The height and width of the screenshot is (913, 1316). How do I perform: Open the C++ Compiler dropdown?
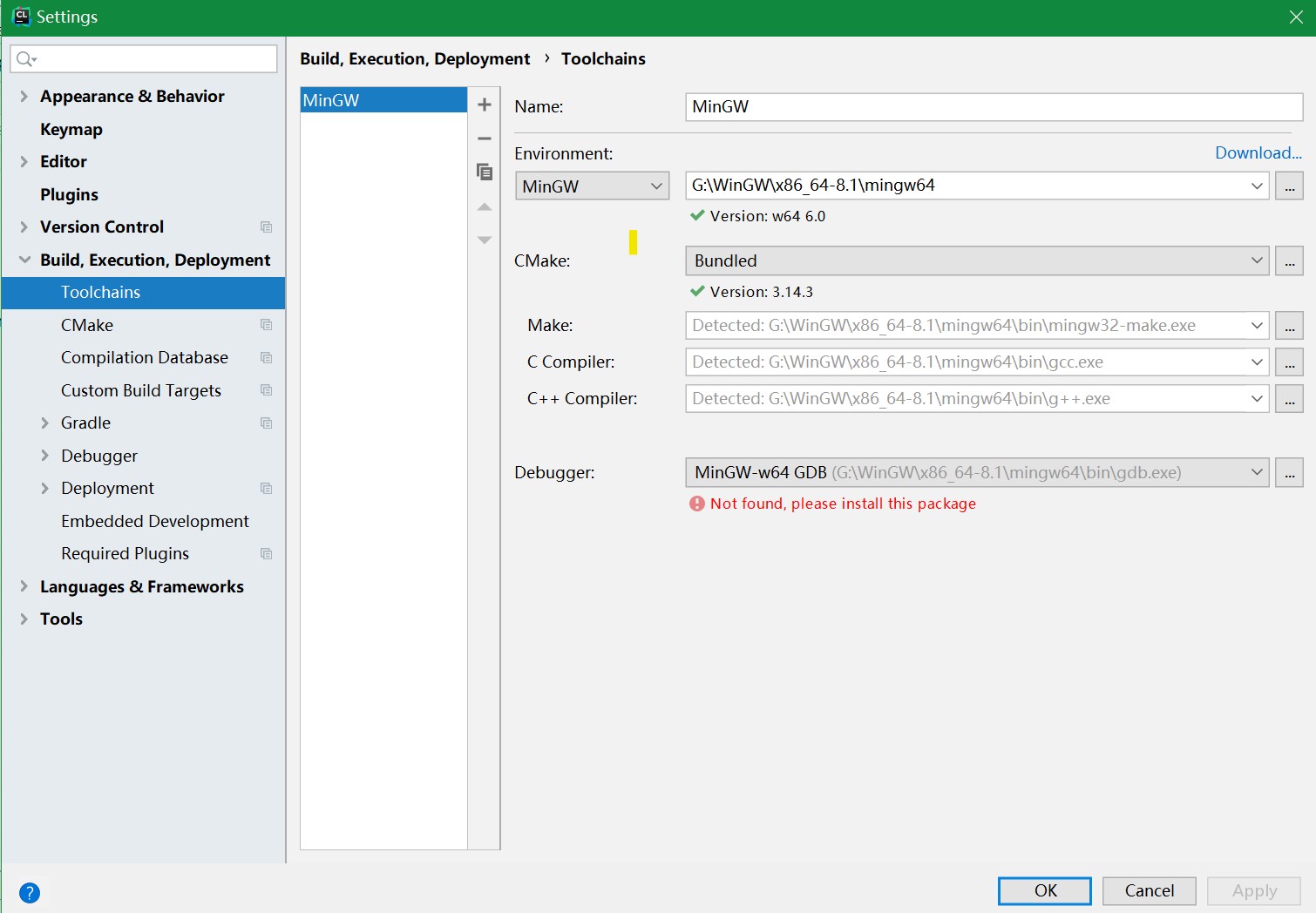click(1257, 399)
